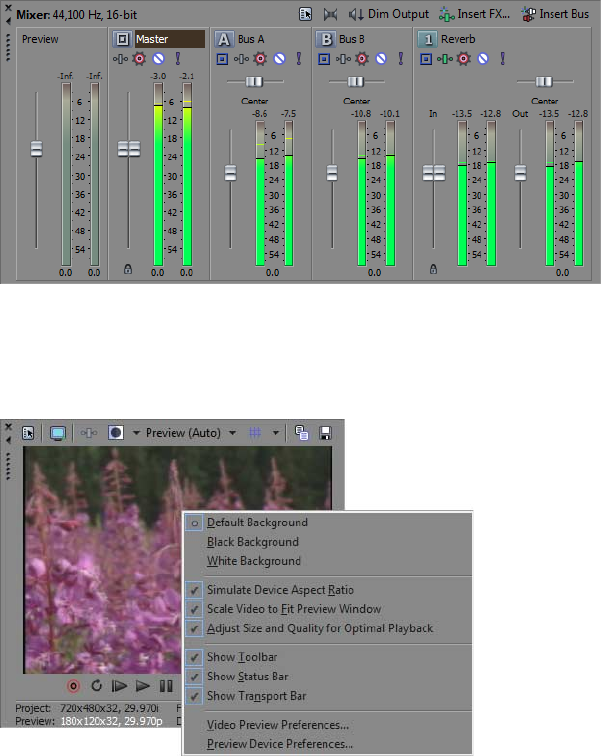
Task: Select Default Background menu option
Action: click(x=328, y=523)
